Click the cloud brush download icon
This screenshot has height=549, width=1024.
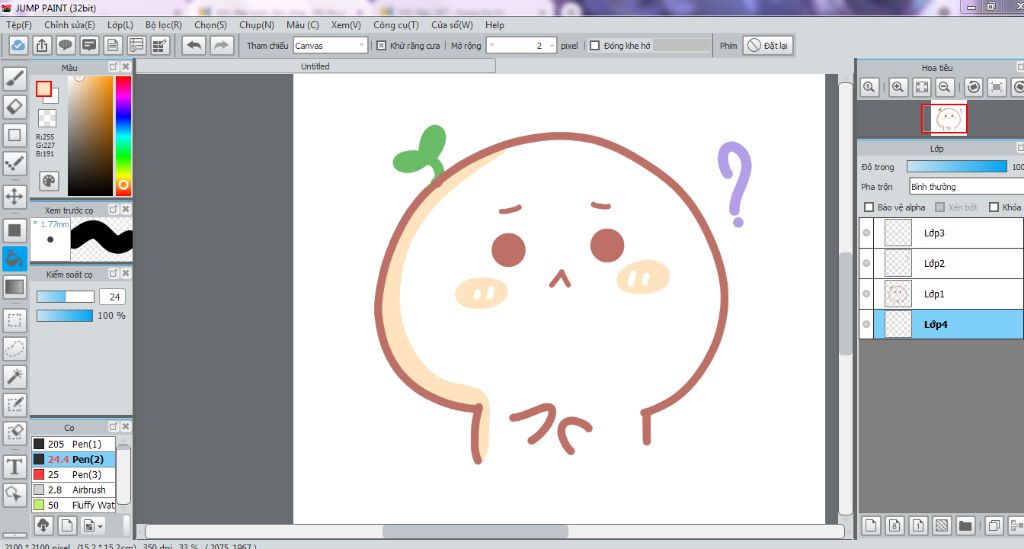click(43, 525)
